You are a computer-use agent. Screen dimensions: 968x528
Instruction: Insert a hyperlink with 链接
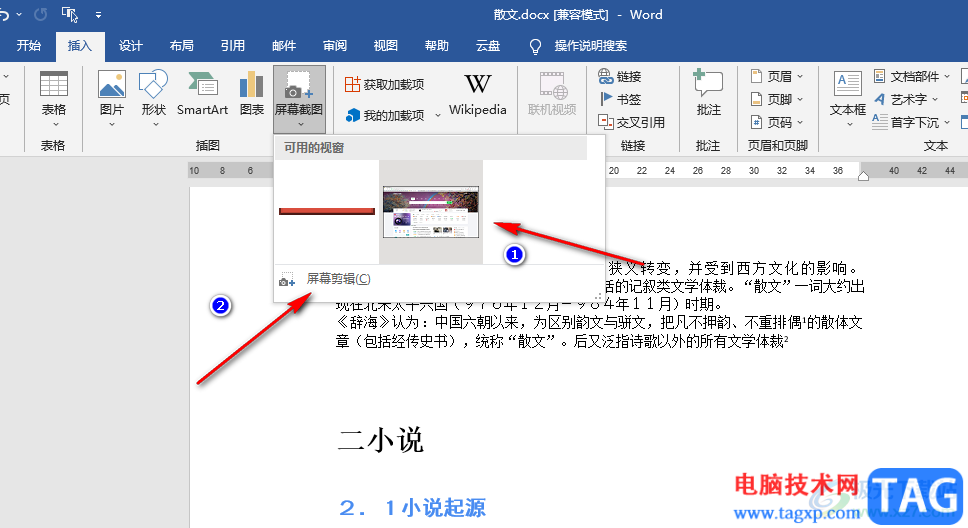tap(620, 77)
